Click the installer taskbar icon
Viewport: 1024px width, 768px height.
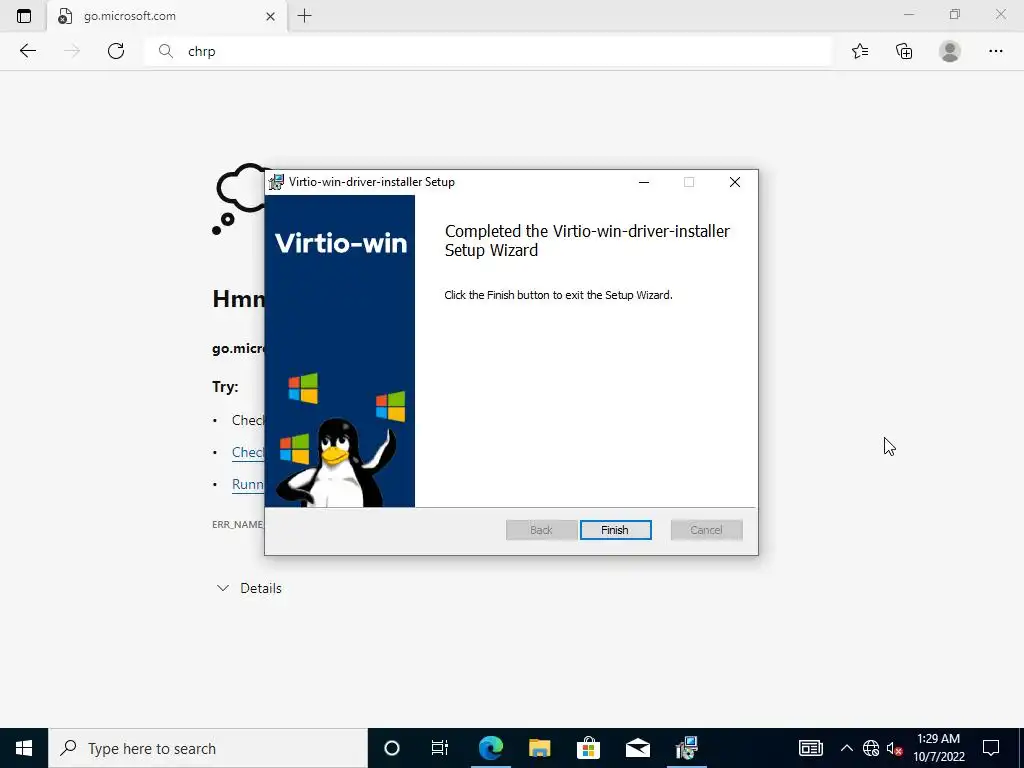(x=686, y=748)
